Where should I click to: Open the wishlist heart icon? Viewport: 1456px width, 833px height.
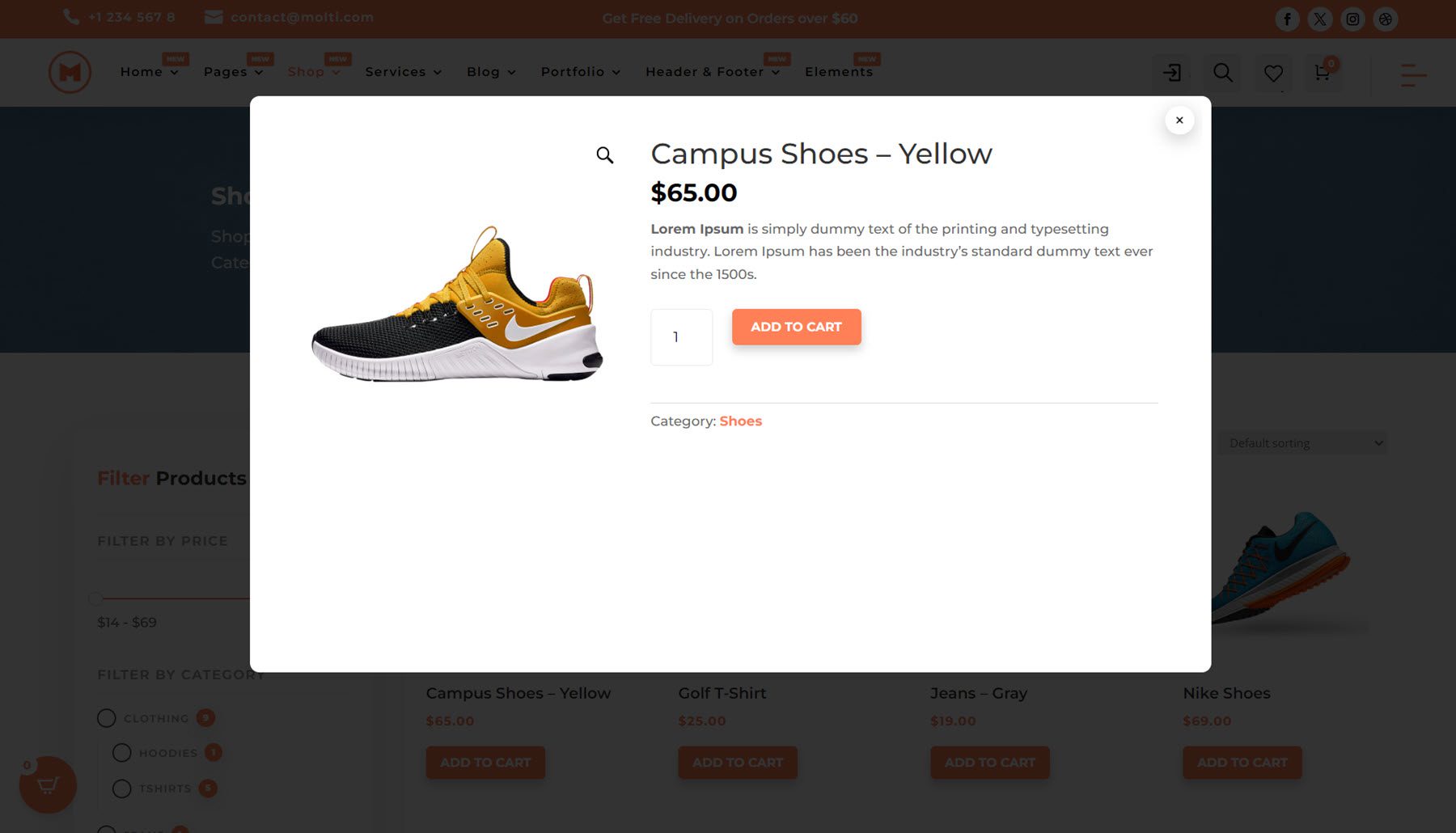click(1272, 73)
